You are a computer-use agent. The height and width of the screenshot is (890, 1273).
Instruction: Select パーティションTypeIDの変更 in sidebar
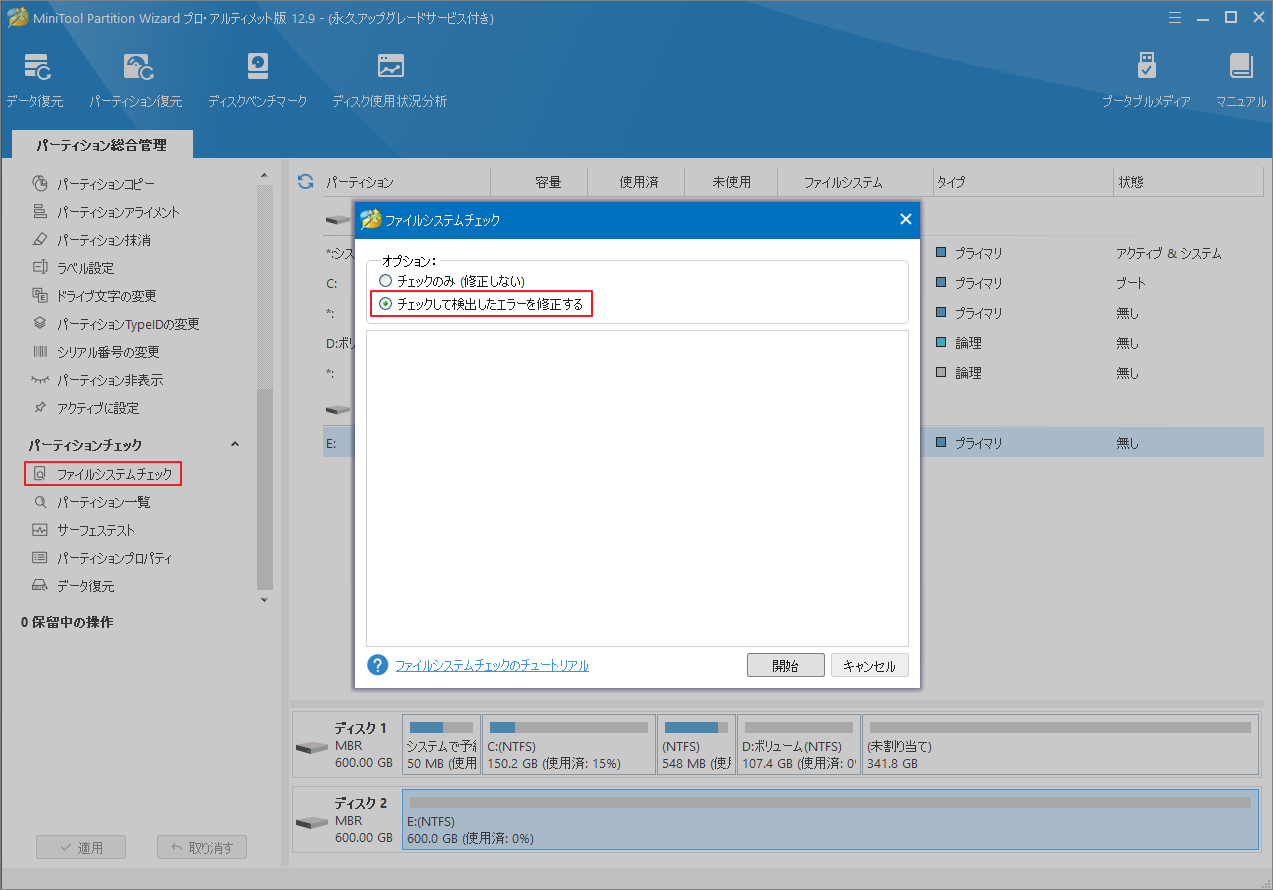pyautogui.click(x=115, y=324)
